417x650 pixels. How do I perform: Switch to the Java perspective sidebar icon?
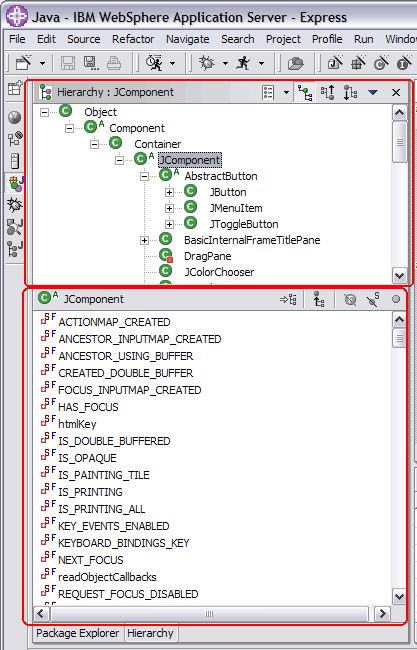point(15,183)
